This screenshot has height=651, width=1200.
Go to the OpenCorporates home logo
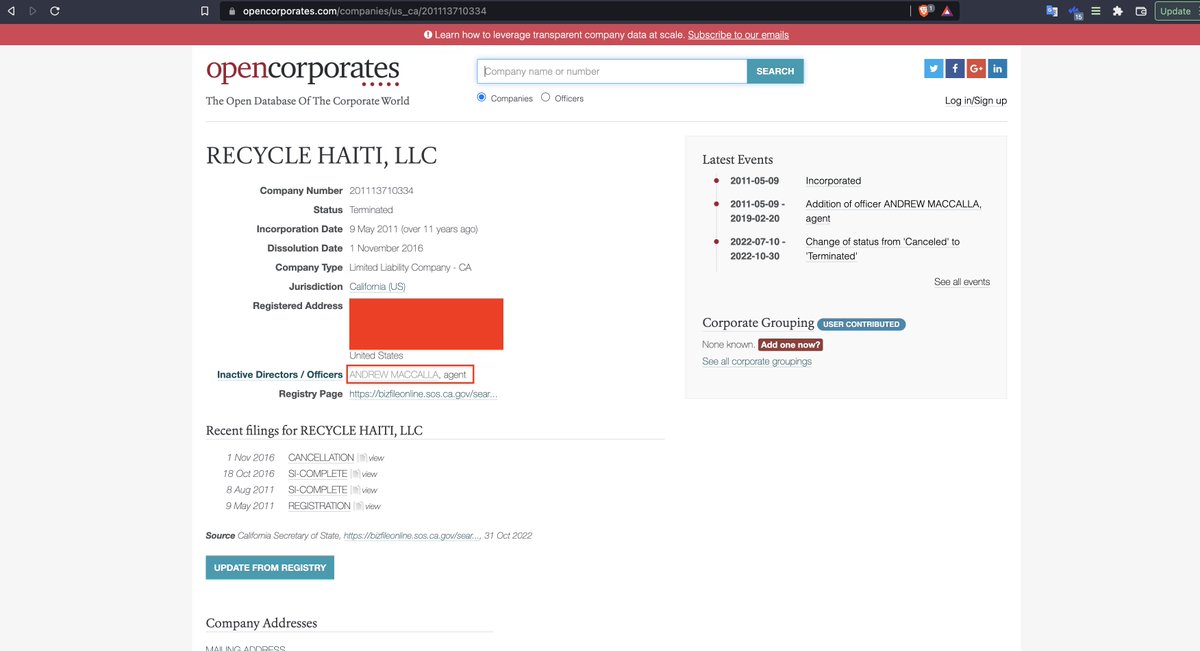click(303, 72)
